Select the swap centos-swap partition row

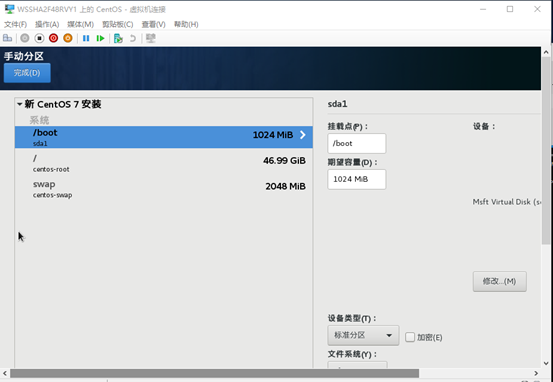(164, 189)
